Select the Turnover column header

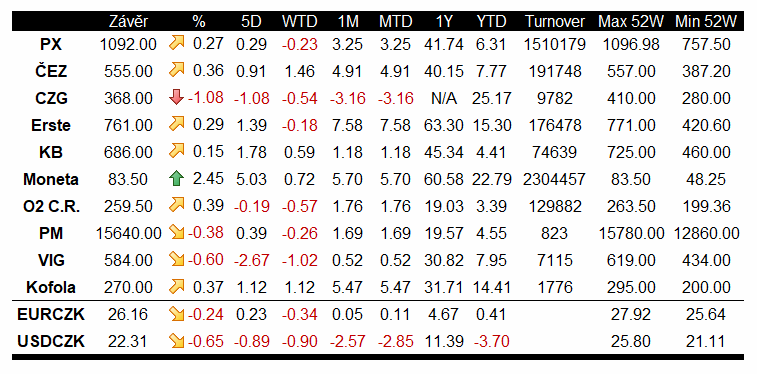click(555, 22)
